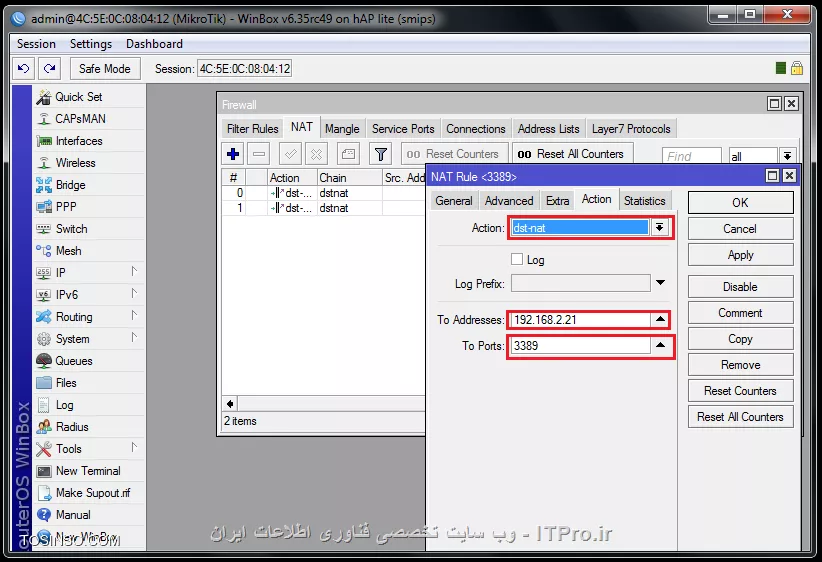Image resolution: width=822 pixels, height=562 pixels.
Task: Open the Switch sidebar item
Action: click(x=71, y=229)
